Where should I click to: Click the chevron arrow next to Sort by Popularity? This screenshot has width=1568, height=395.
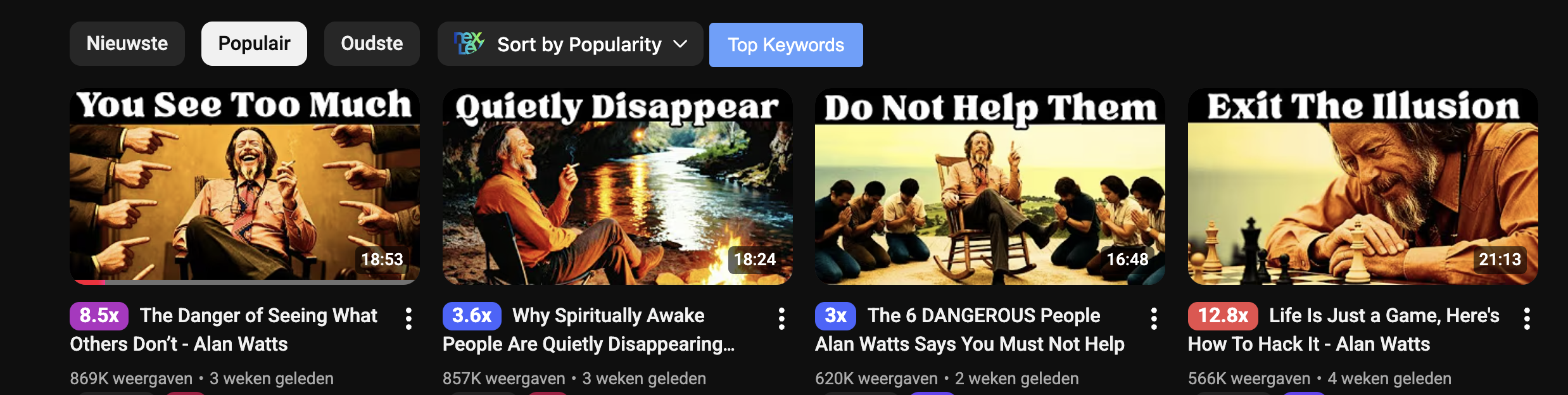[x=680, y=44]
